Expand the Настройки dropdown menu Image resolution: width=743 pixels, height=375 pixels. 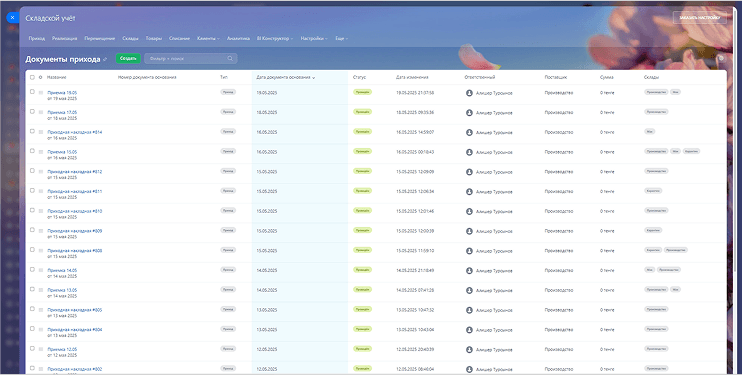314,38
